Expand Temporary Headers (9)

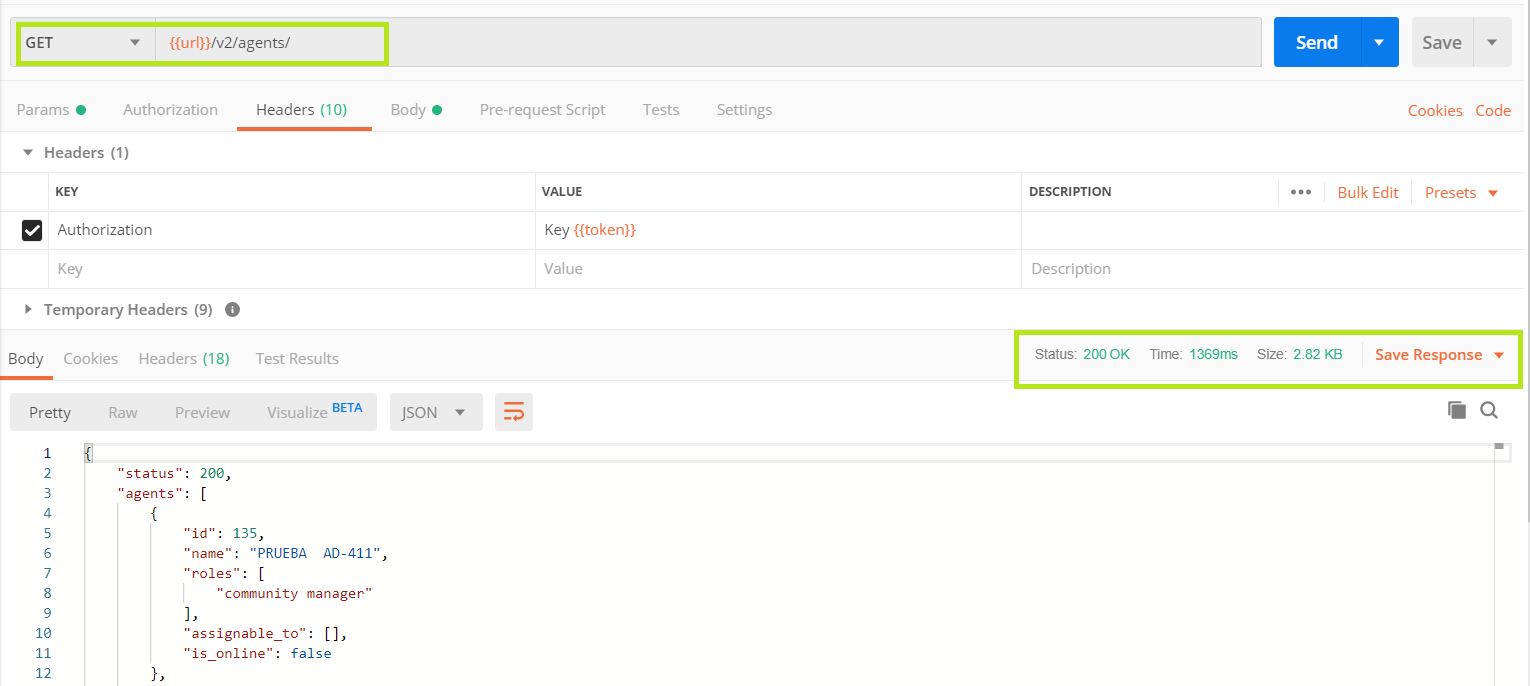pyautogui.click(x=29, y=310)
